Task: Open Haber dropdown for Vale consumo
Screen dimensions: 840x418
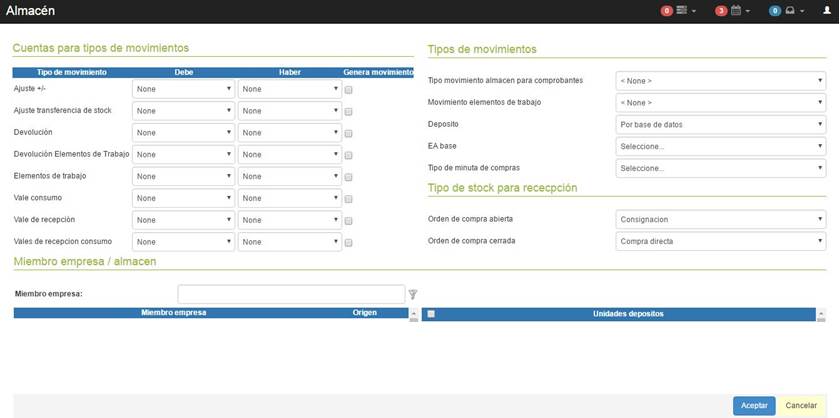Action: [289, 198]
